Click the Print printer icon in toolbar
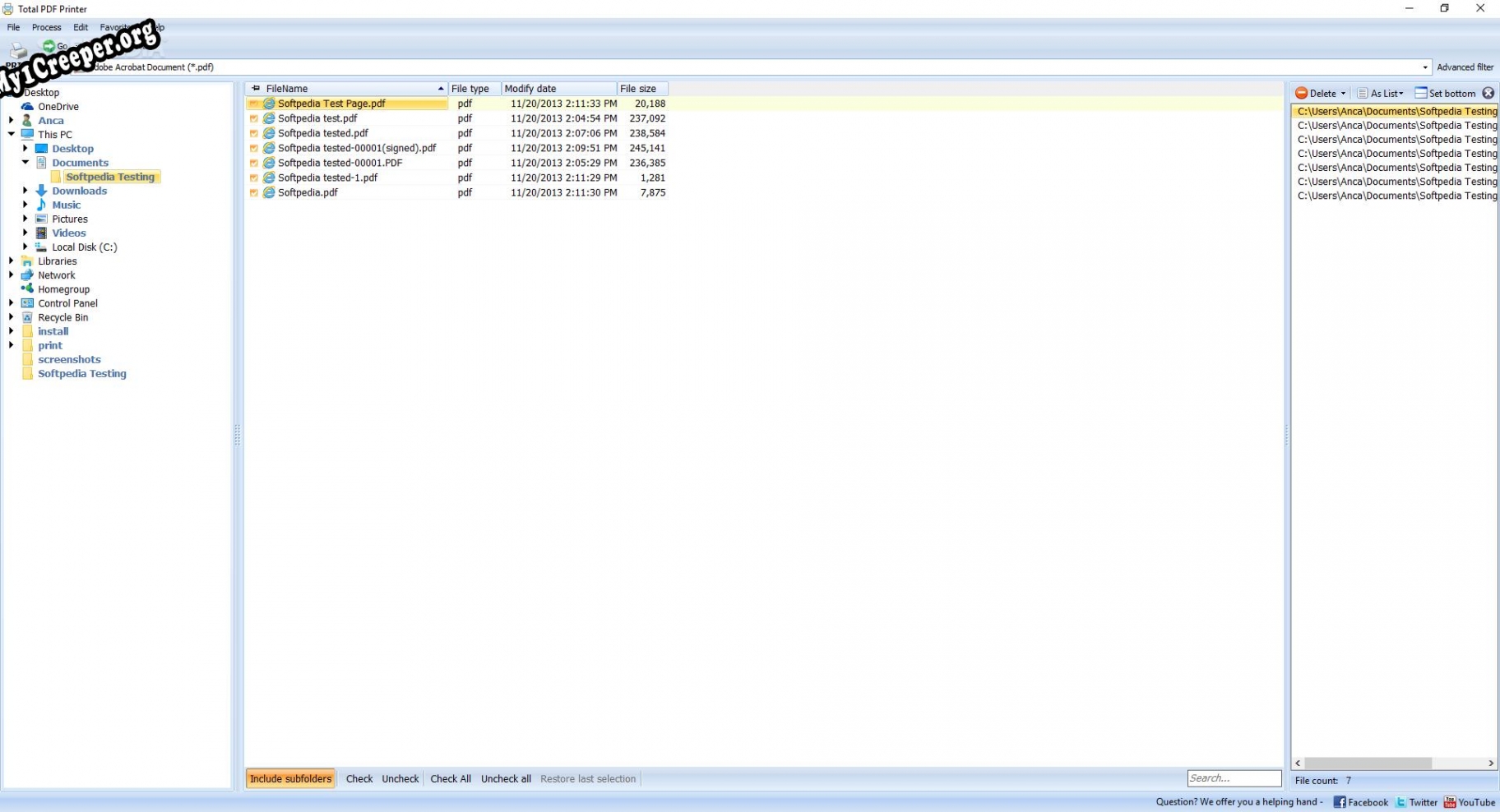The width and height of the screenshot is (1500, 812). 18,51
